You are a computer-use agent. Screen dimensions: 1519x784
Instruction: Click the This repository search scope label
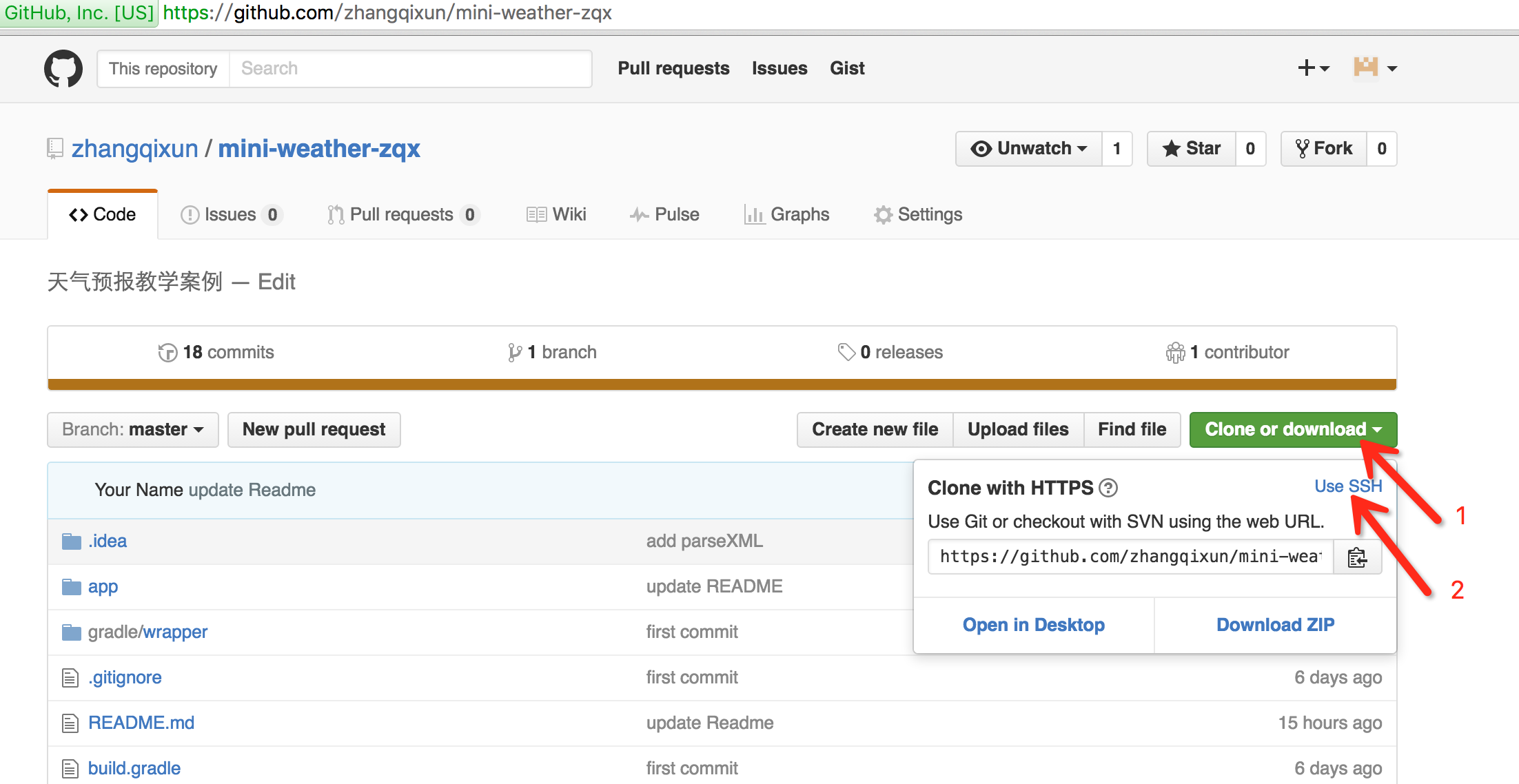(x=163, y=68)
